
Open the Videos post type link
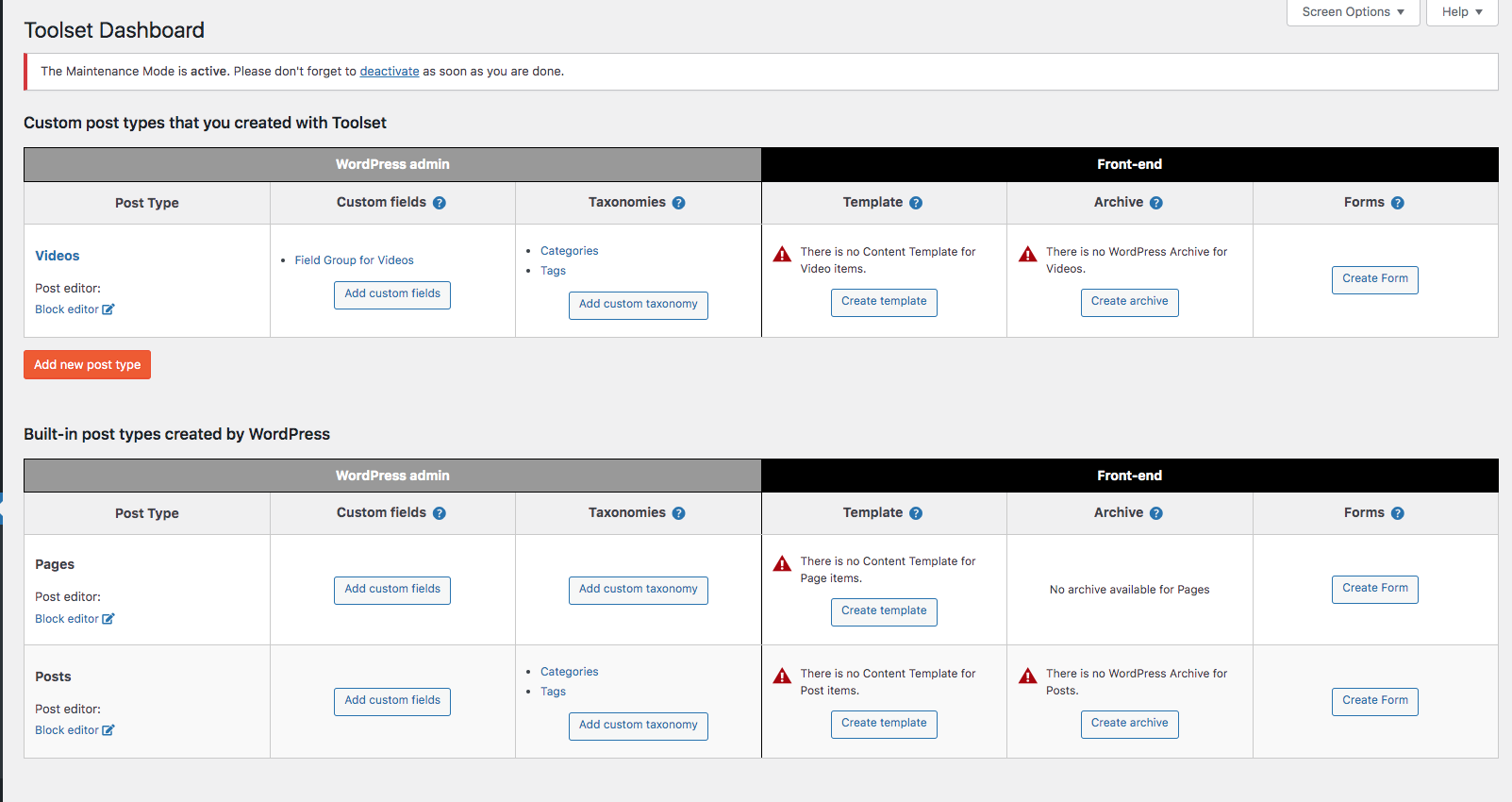58,256
